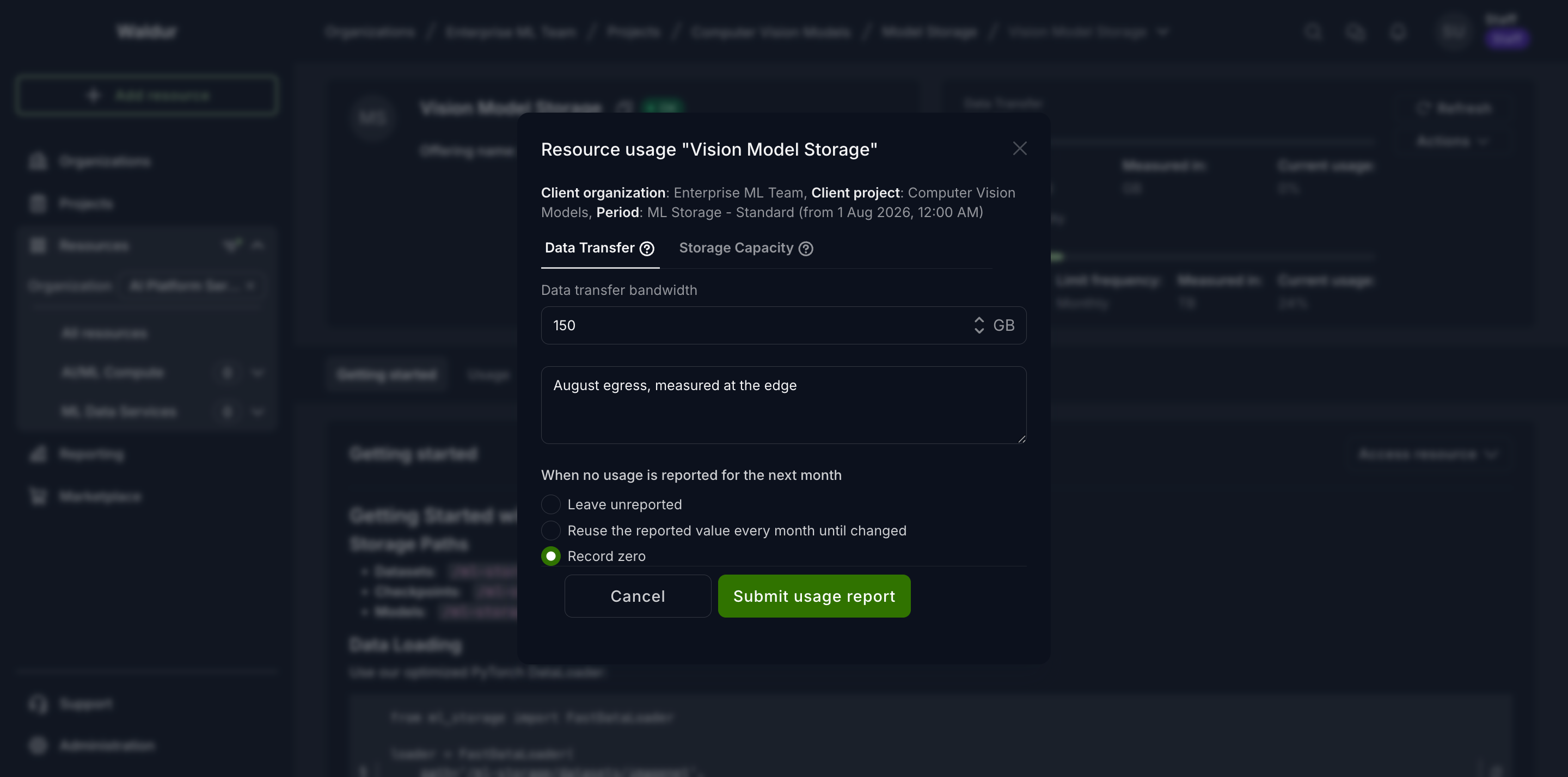Open the Data Transfer help icon
This screenshot has height=777, width=1568.
[x=647, y=248]
